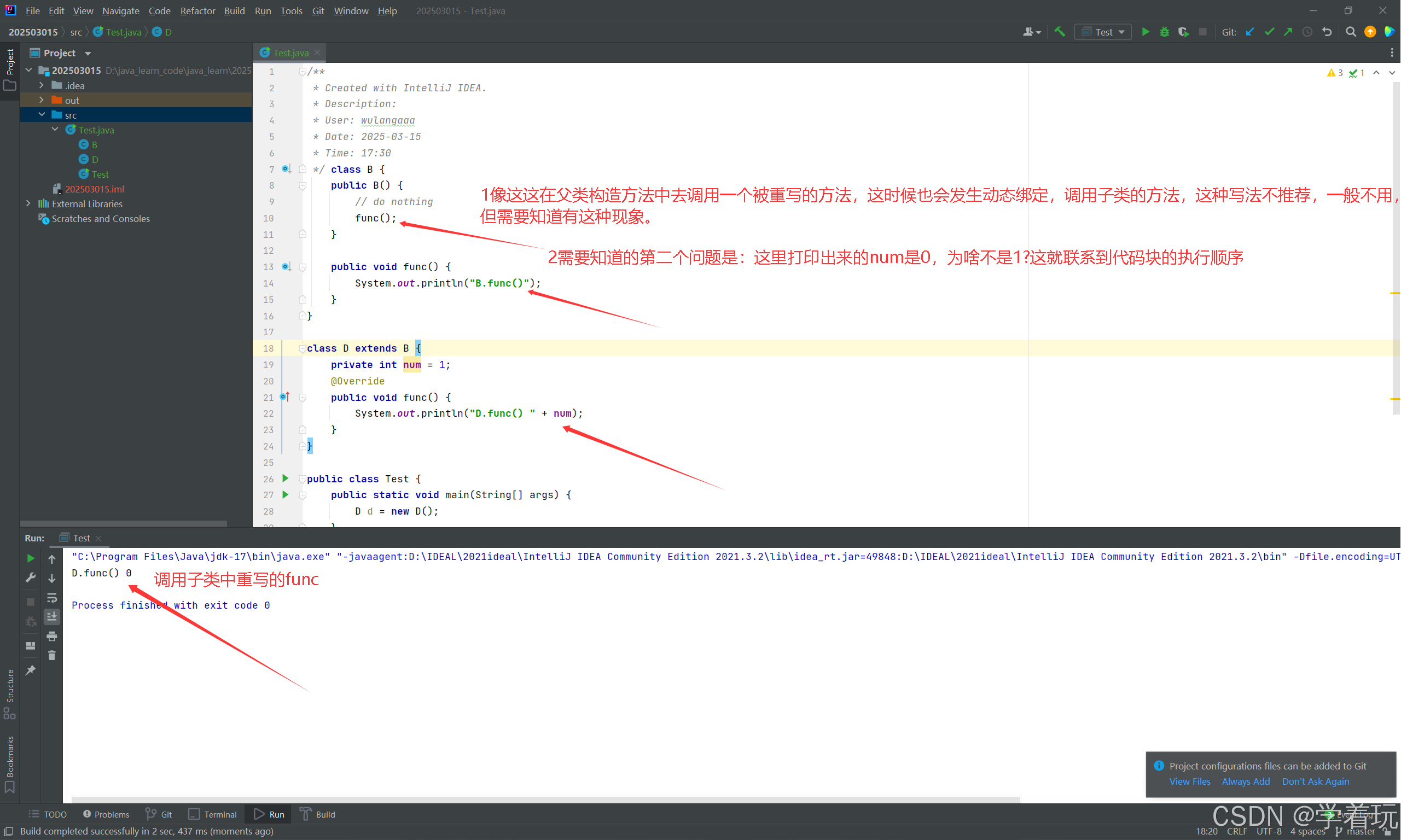Image resolution: width=1401 pixels, height=840 pixels.
Task: Switch to the Terminal tool window tab
Action: [x=213, y=814]
